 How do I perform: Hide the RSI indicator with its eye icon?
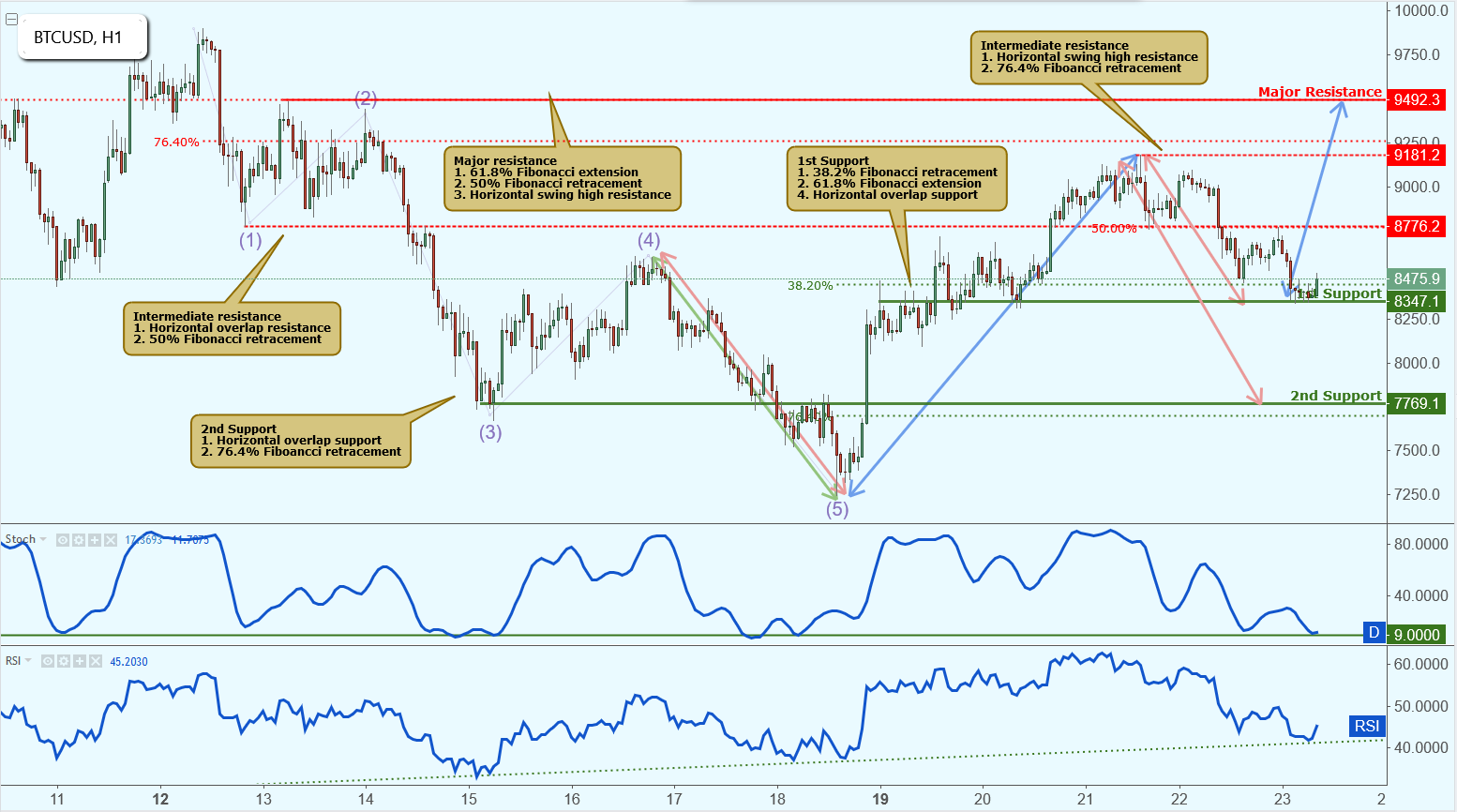coord(48,661)
